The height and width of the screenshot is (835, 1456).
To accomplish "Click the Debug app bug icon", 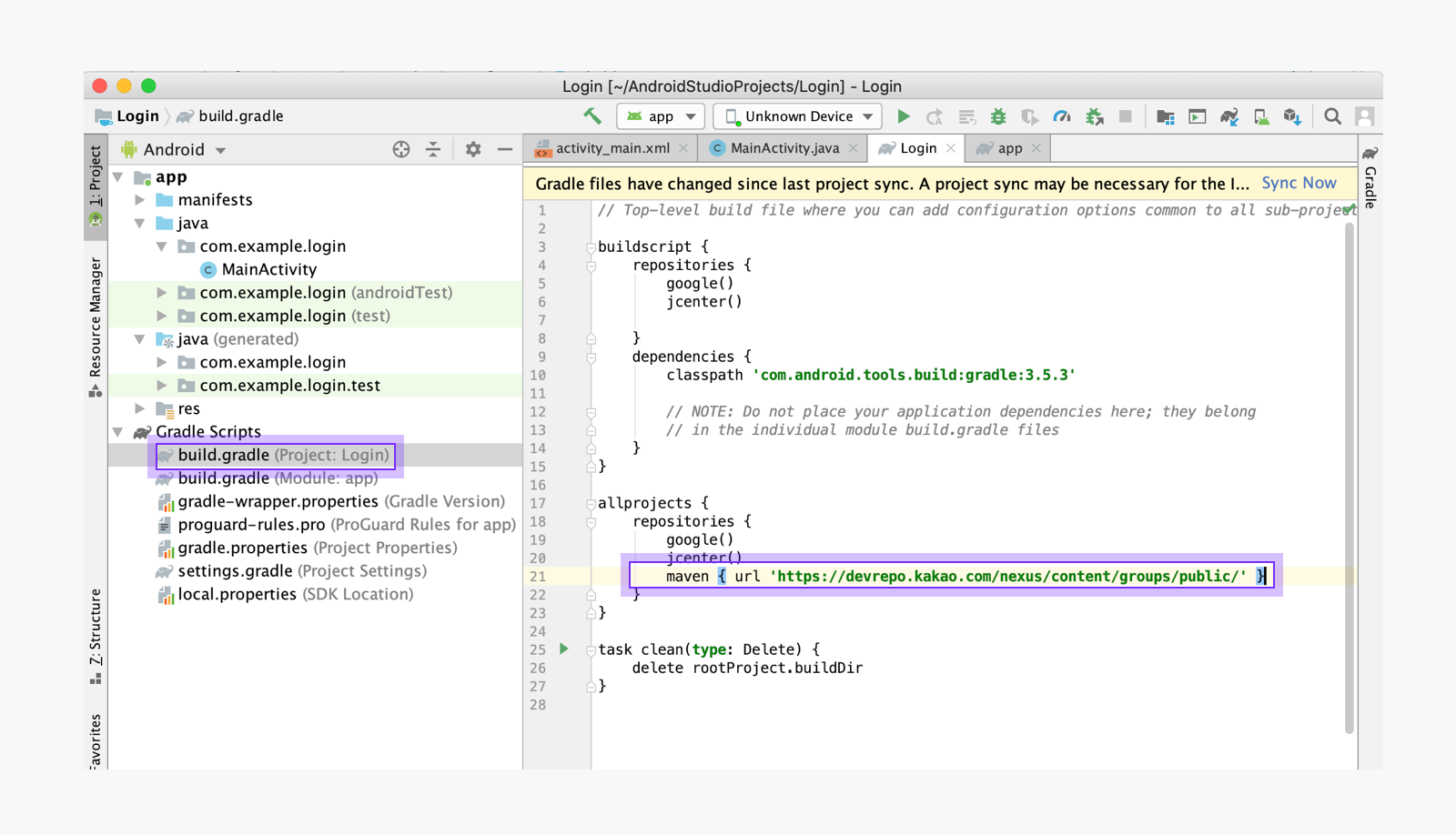I will click(998, 116).
